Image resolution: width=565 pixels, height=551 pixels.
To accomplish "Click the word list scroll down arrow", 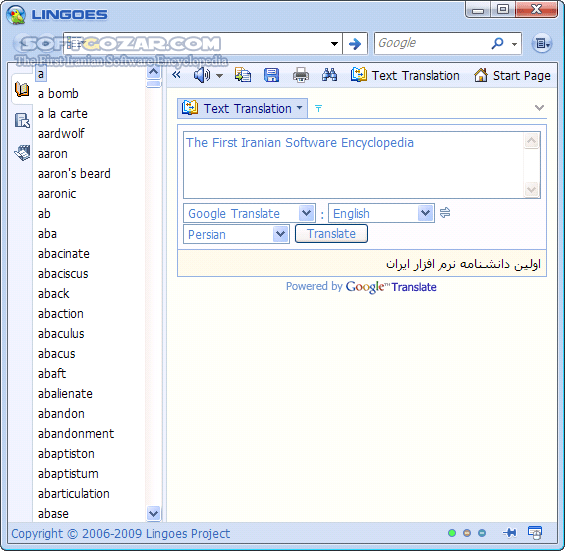I will (154, 513).
